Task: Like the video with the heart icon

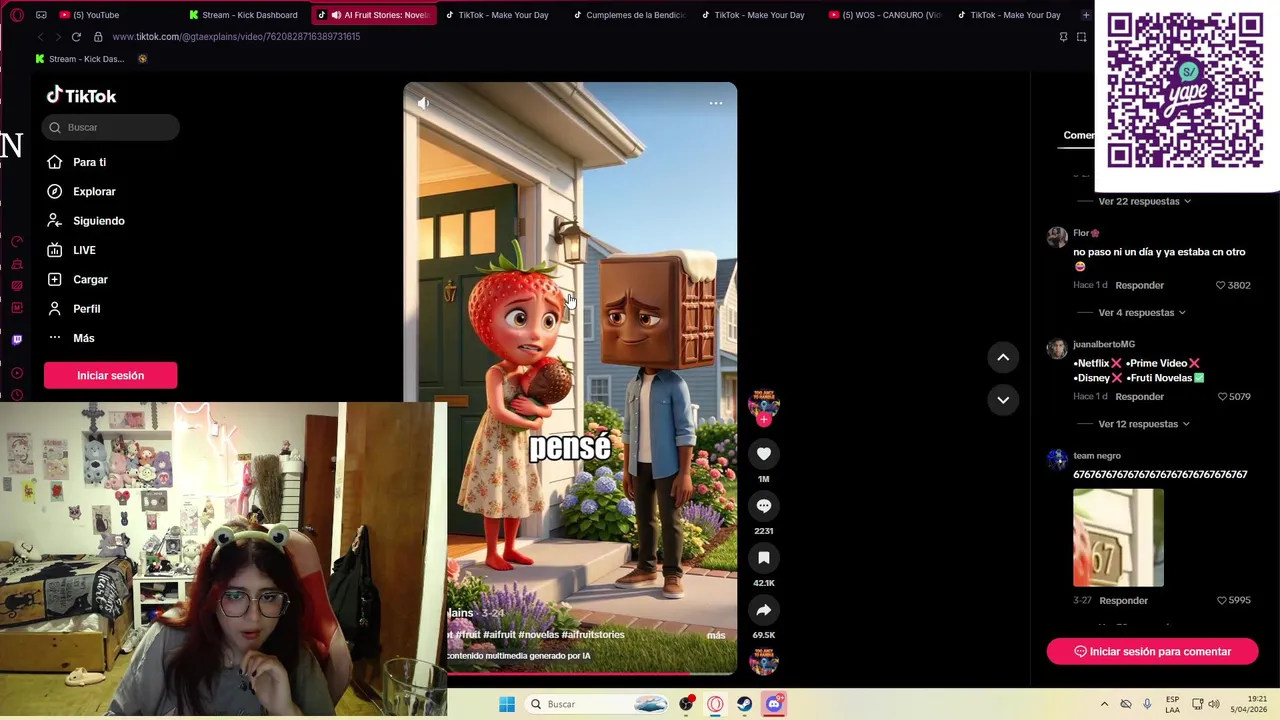Action: (x=764, y=454)
